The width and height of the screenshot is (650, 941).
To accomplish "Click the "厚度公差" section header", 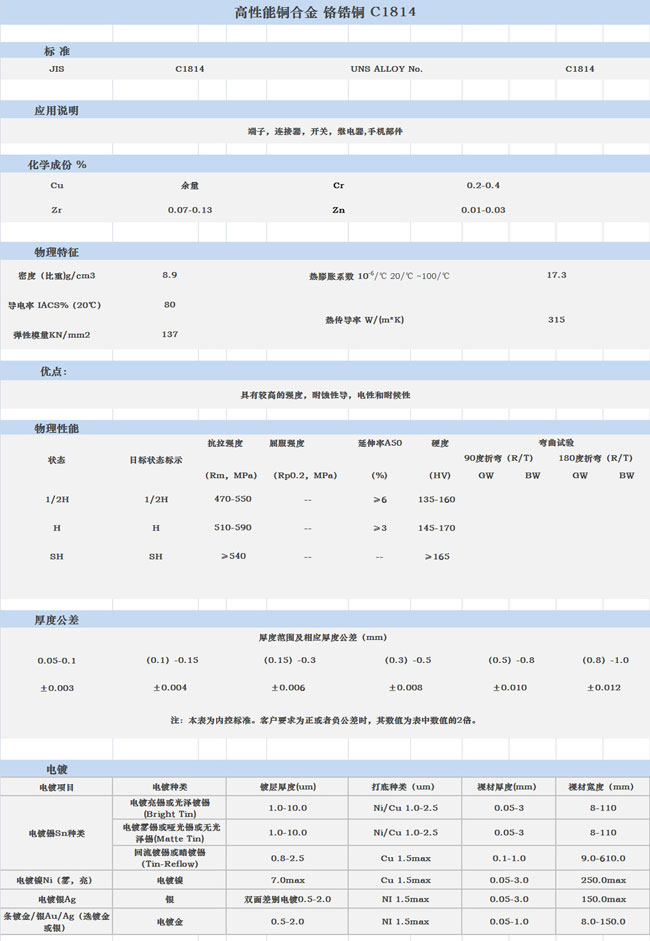I will (x=57, y=620).
